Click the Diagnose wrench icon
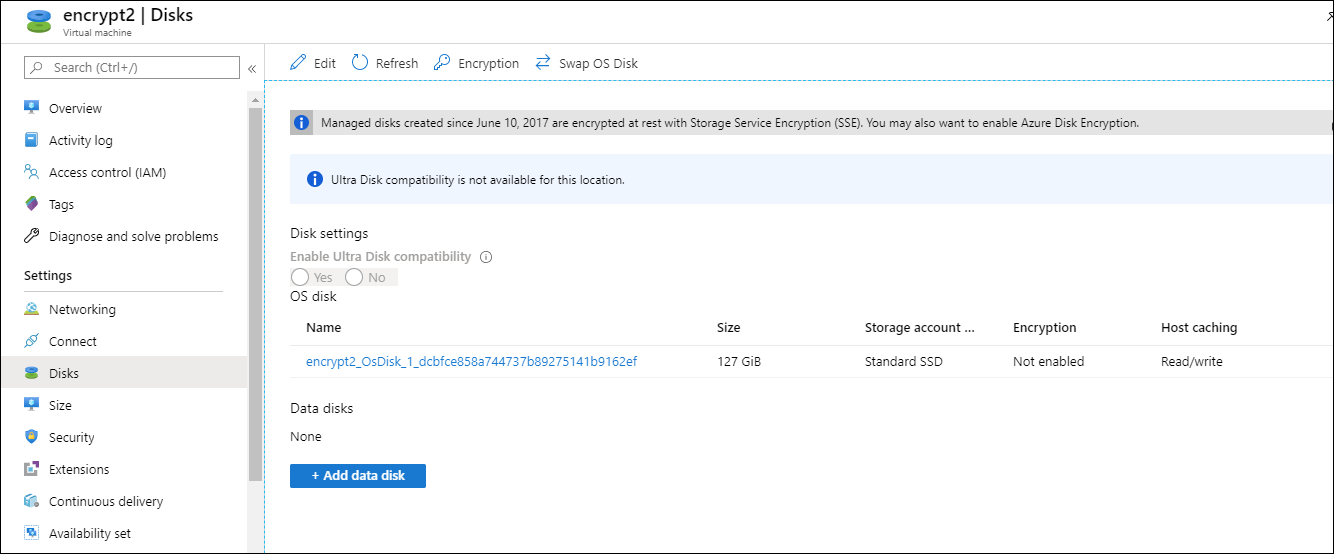The width and height of the screenshot is (1334, 554). [31, 236]
